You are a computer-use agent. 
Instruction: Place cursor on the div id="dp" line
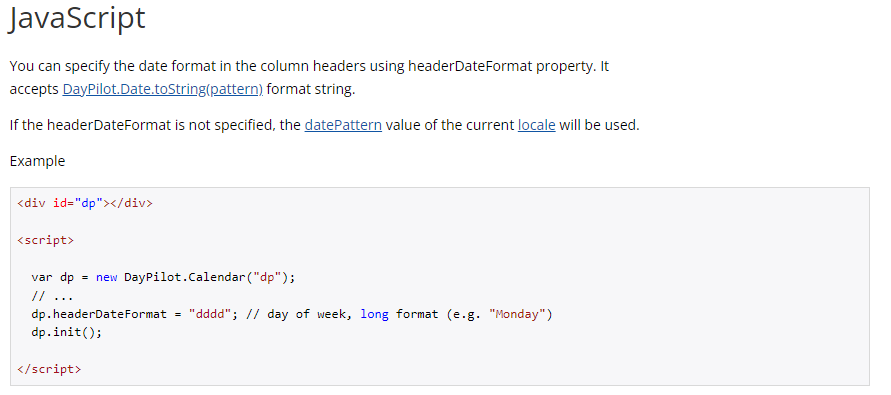click(x=85, y=203)
